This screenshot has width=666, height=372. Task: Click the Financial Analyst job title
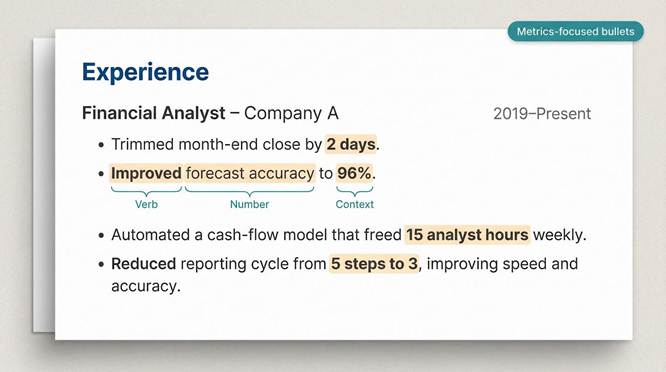[x=153, y=113]
